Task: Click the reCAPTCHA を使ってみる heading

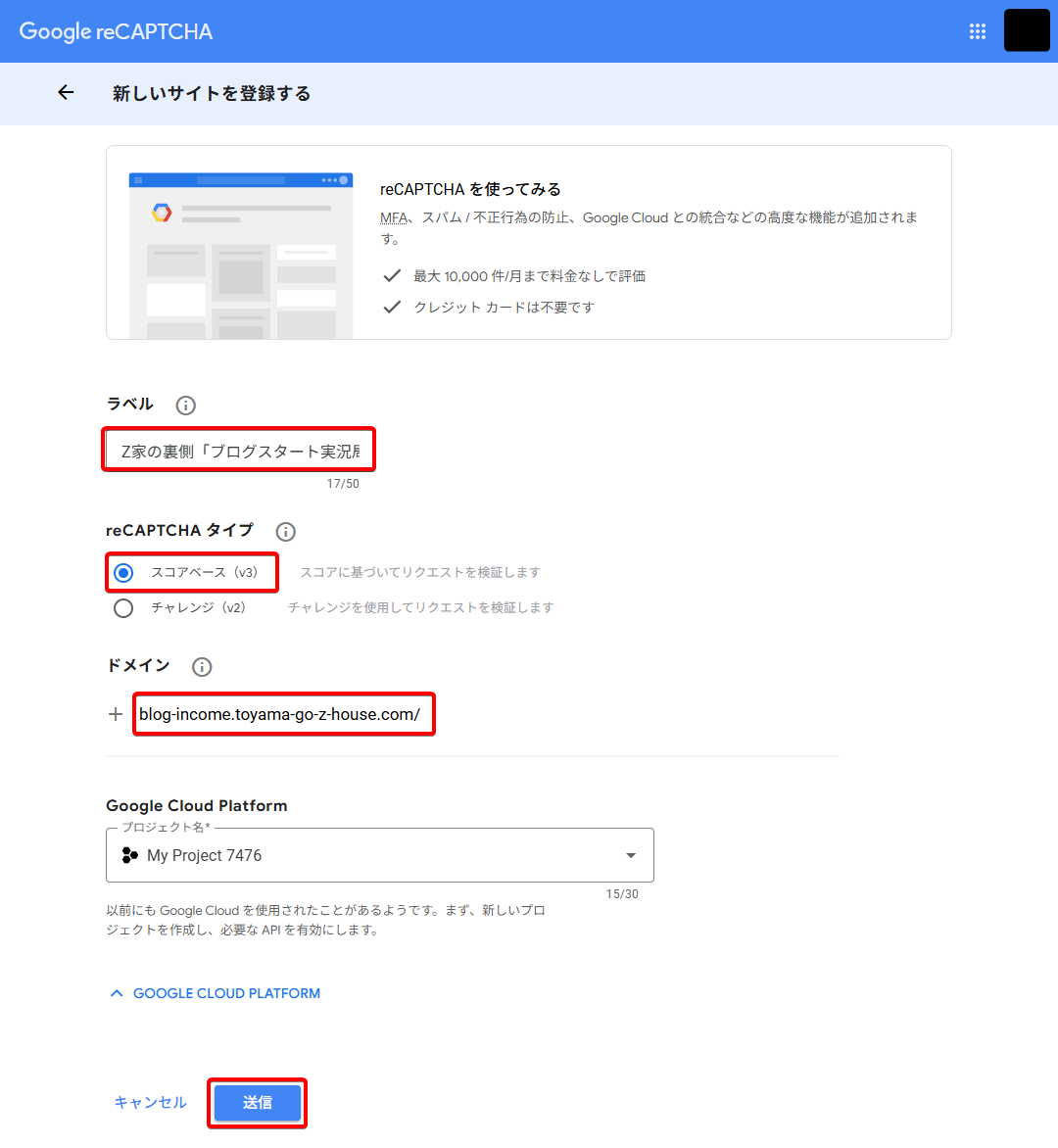Action: [470, 189]
